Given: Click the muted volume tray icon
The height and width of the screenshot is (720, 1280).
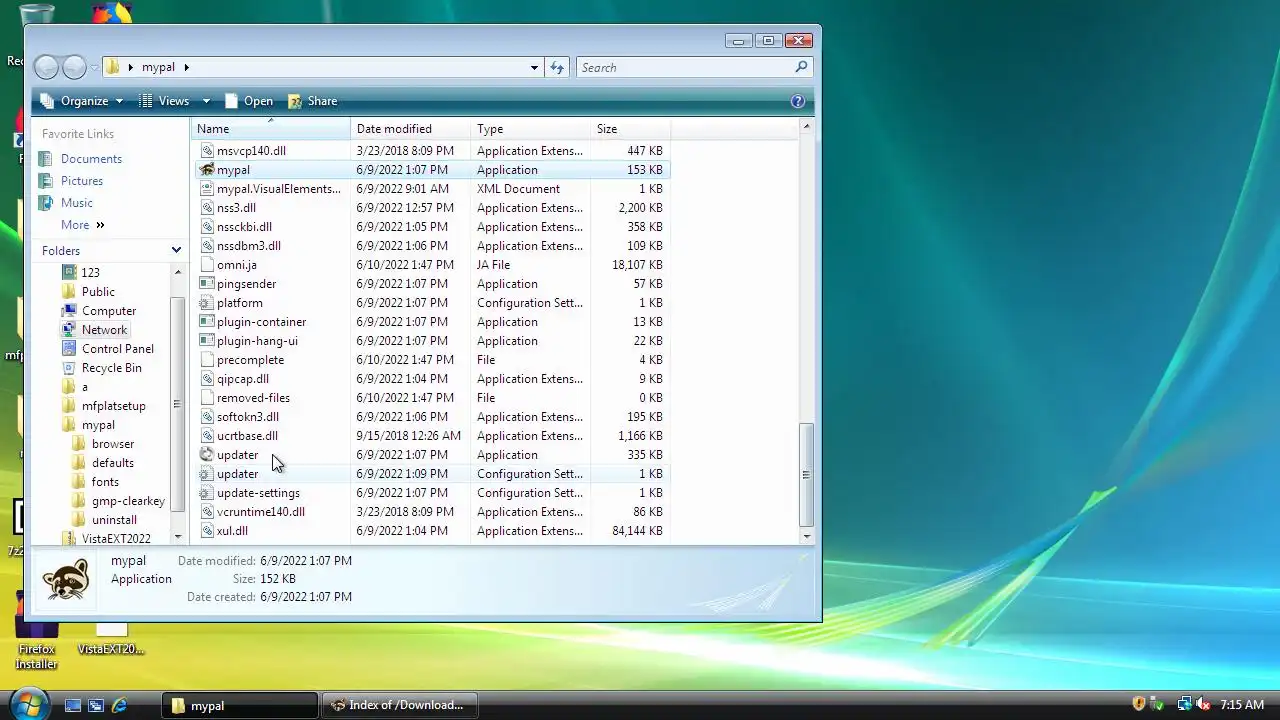Looking at the screenshot, I should click(x=1204, y=705).
